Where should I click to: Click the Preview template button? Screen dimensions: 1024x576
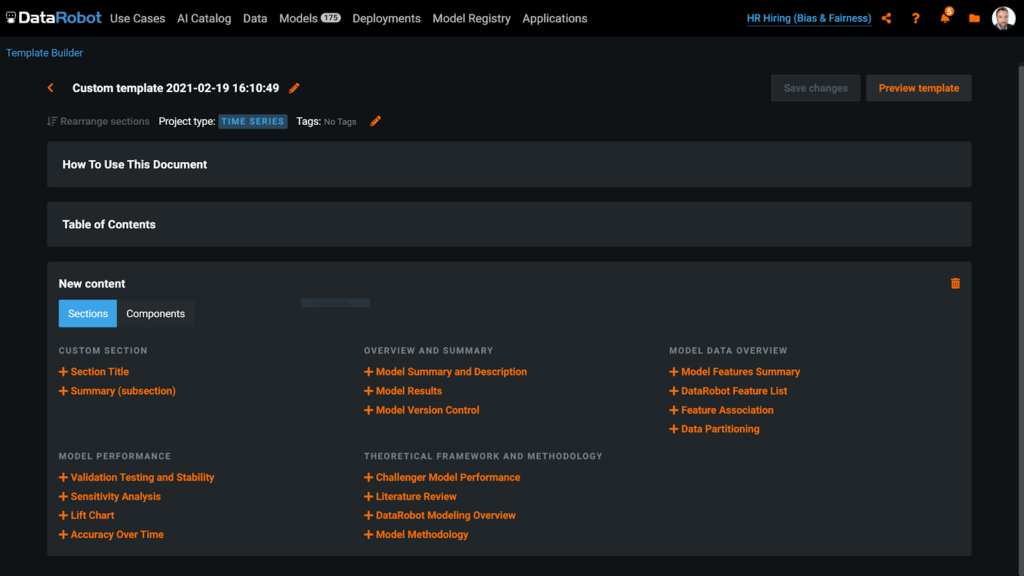918,88
